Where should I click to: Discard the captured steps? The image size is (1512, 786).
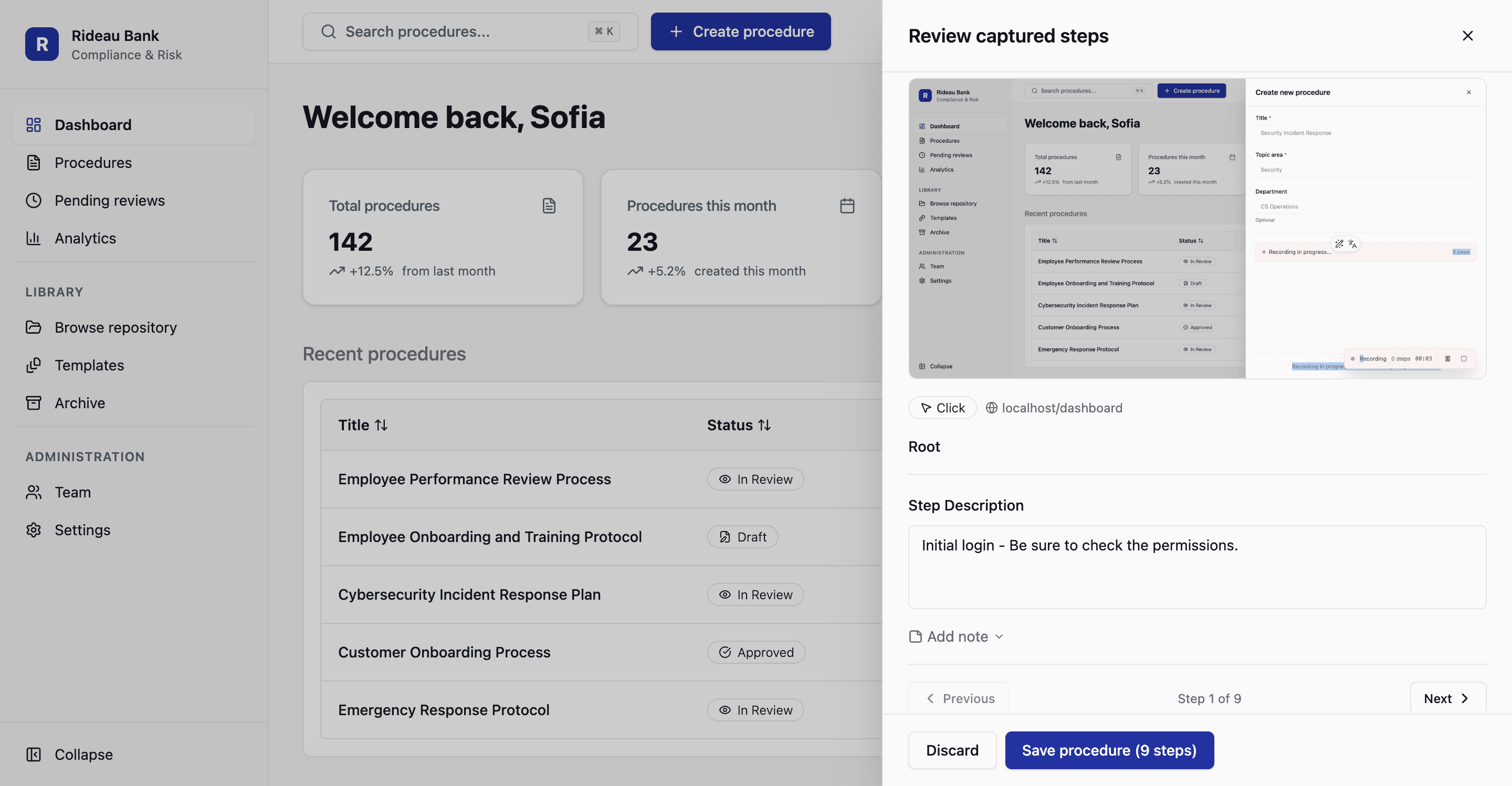point(951,750)
